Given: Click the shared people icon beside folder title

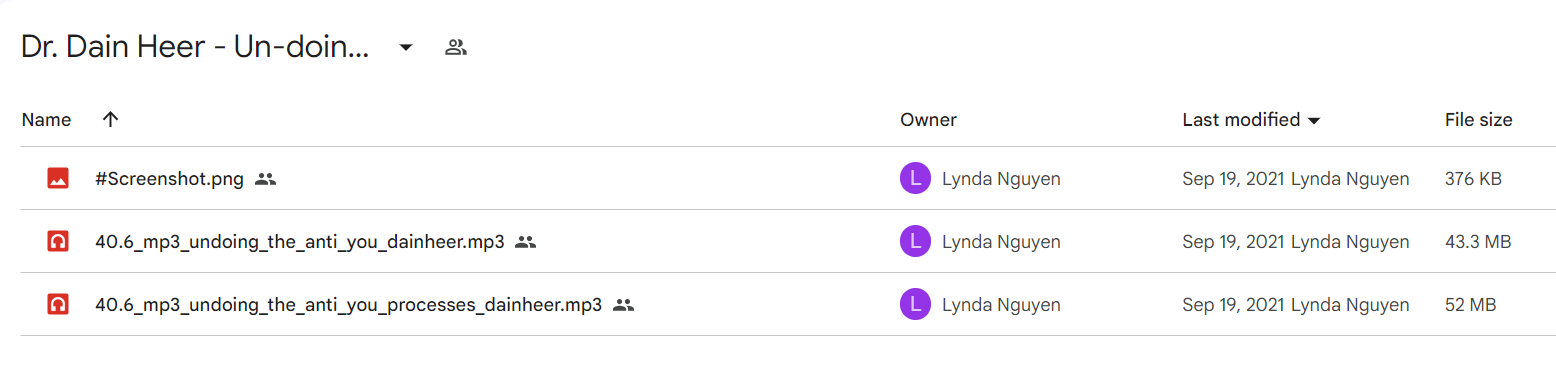Looking at the screenshot, I should [456, 47].
